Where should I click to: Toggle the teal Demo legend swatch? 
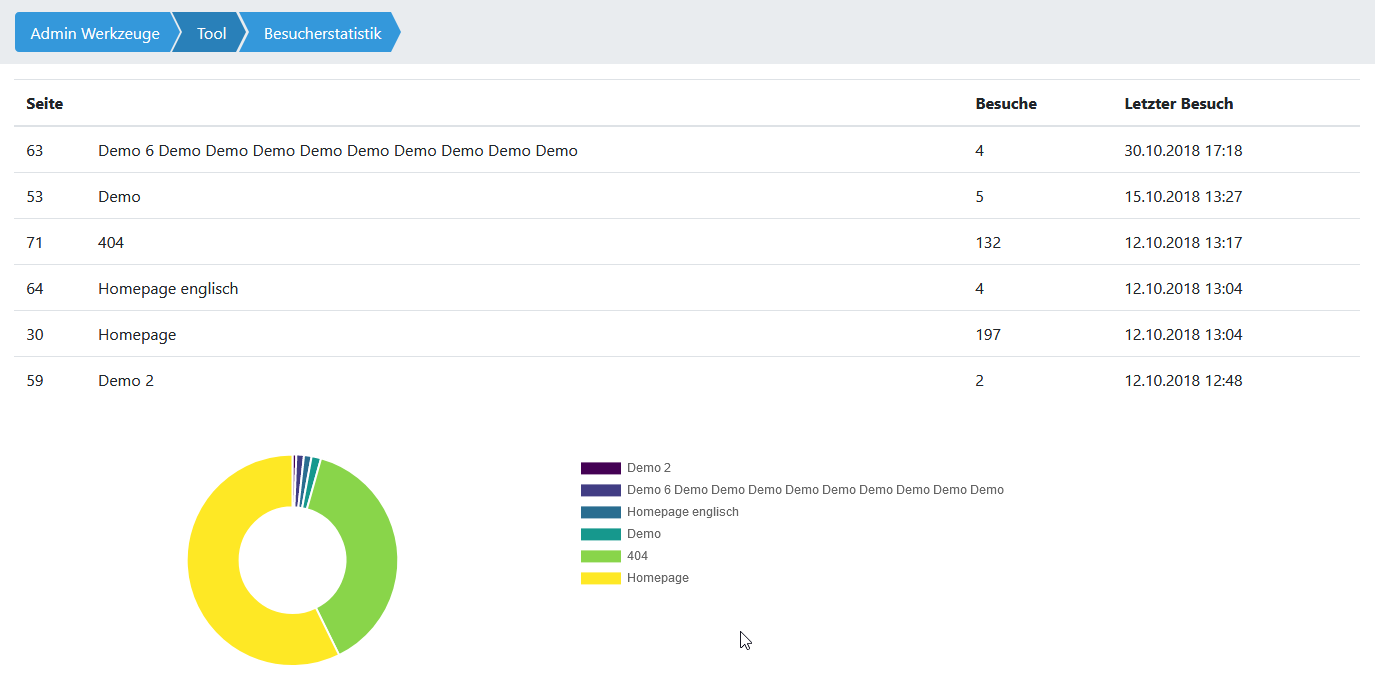601,534
